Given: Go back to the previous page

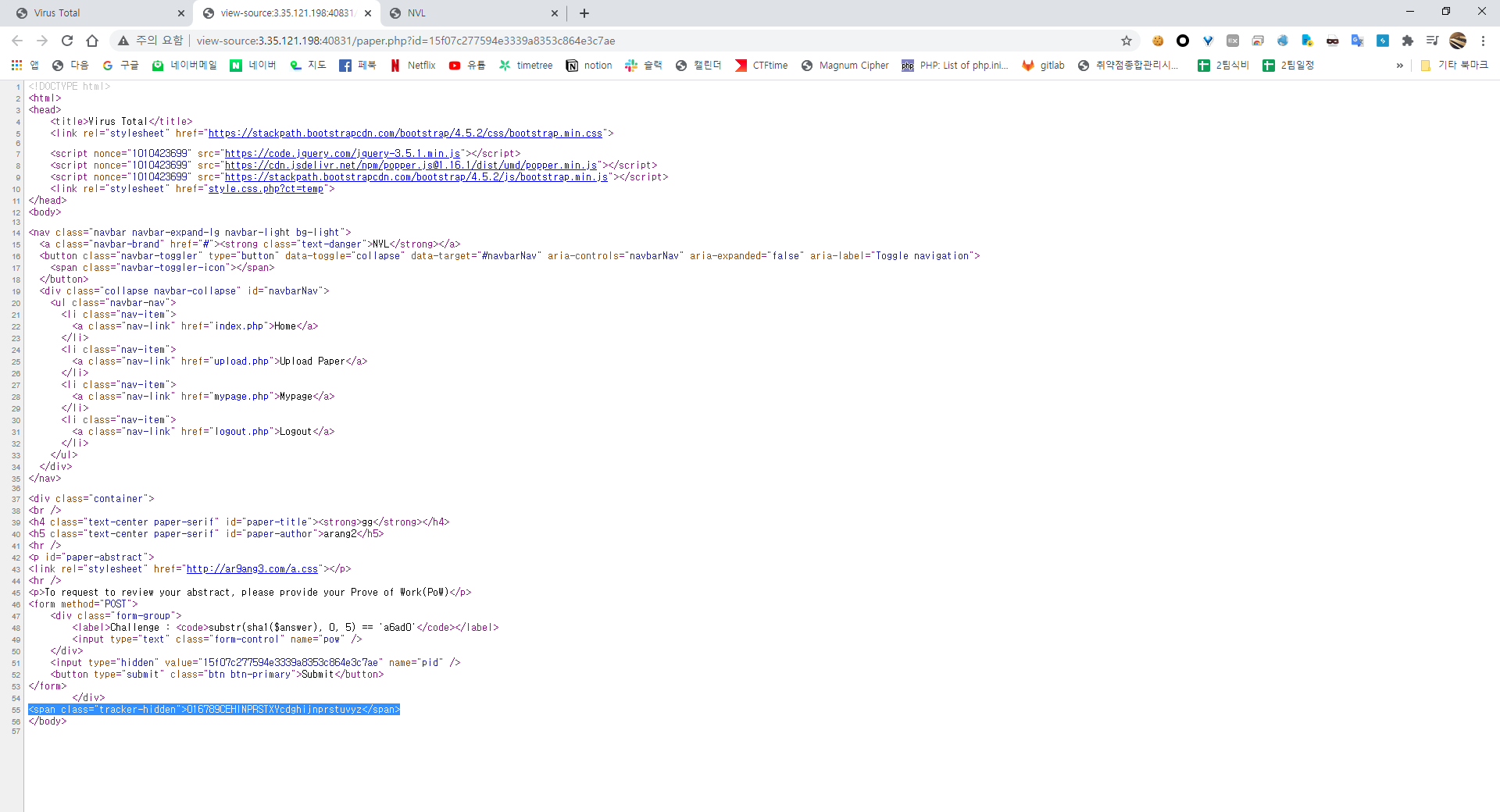Looking at the screenshot, I should [17, 41].
